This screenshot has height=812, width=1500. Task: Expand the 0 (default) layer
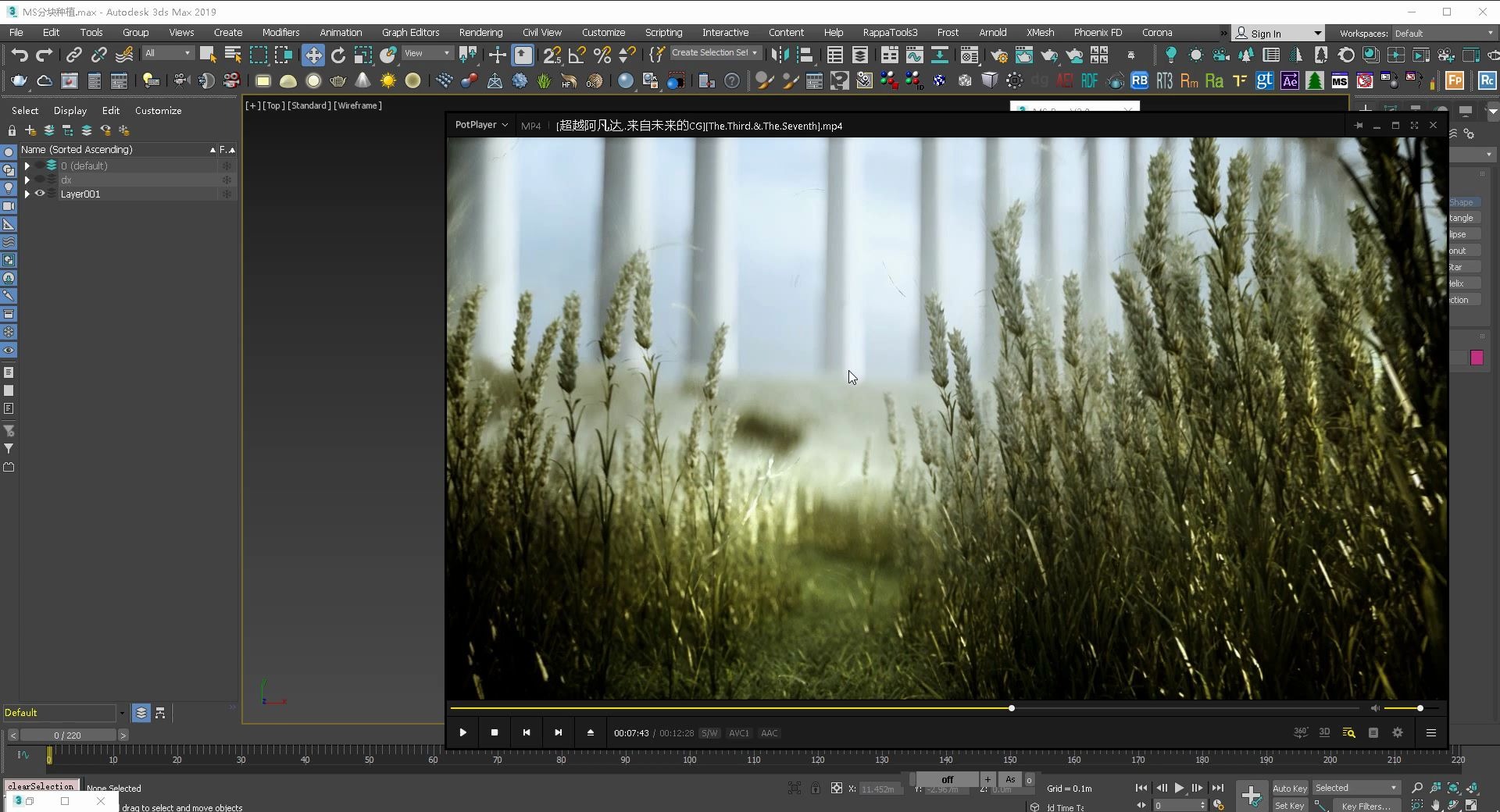coord(27,166)
